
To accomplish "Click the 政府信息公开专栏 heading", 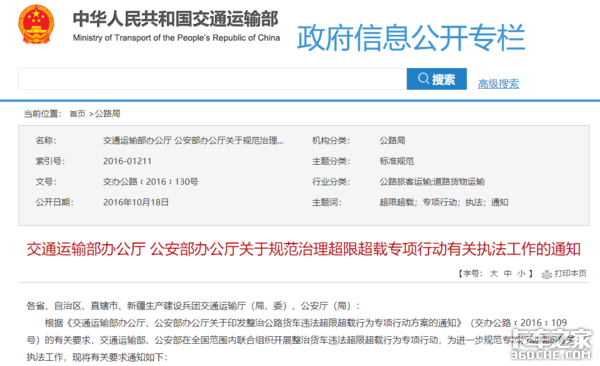I will point(411,37).
